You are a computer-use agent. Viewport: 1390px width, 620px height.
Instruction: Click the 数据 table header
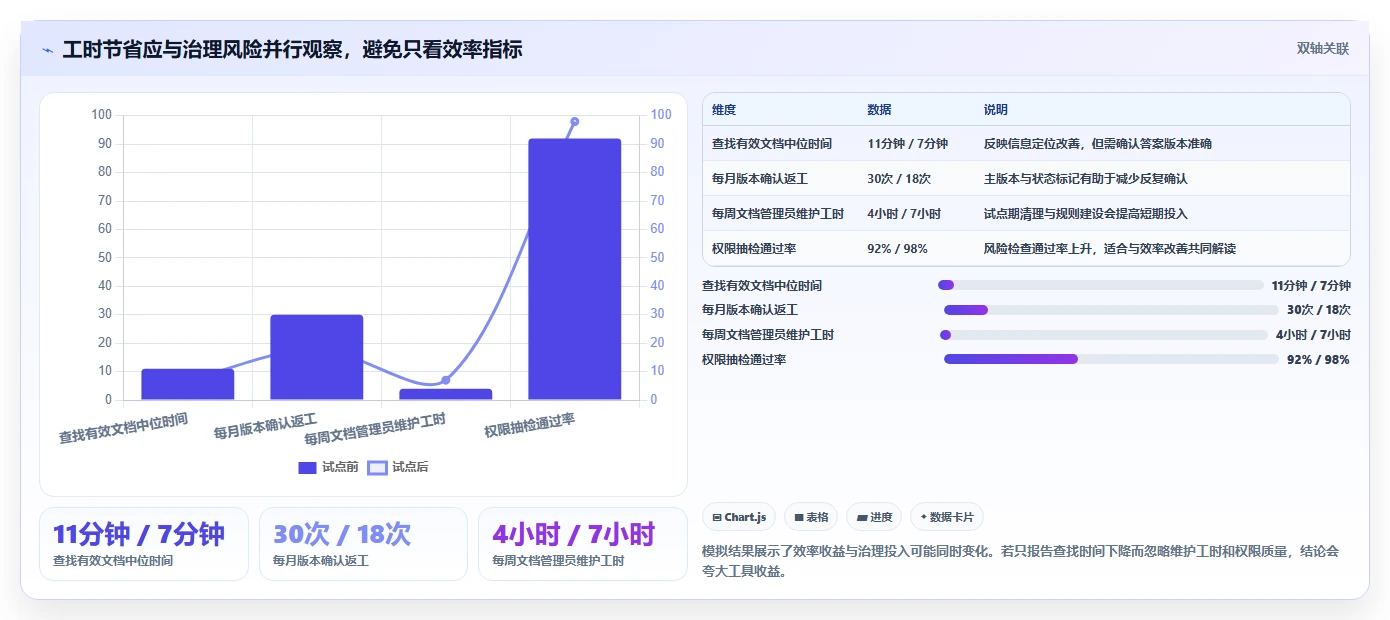coord(880,110)
